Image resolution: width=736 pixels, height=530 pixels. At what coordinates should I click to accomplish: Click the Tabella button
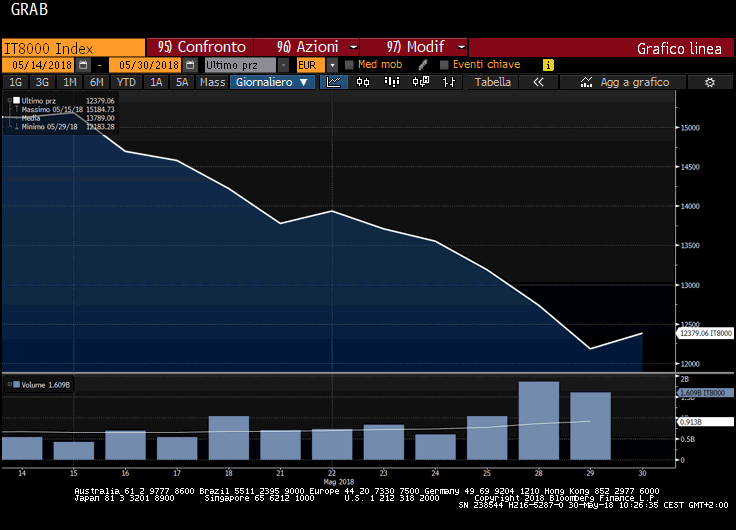pyautogui.click(x=493, y=82)
